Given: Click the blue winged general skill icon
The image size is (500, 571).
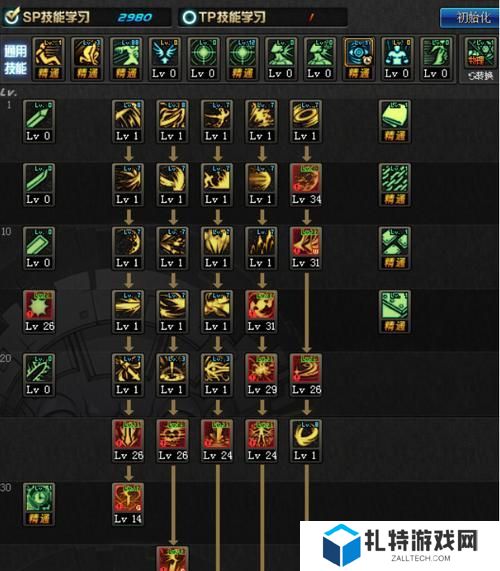Looking at the screenshot, I should (x=164, y=59).
